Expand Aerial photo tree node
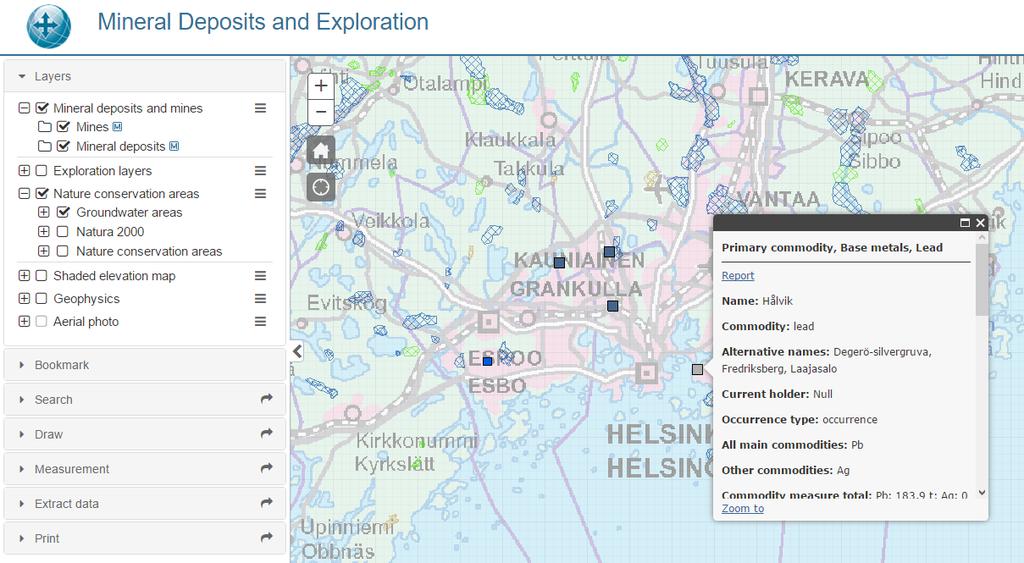The image size is (1024, 563). pyautogui.click(x=24, y=321)
